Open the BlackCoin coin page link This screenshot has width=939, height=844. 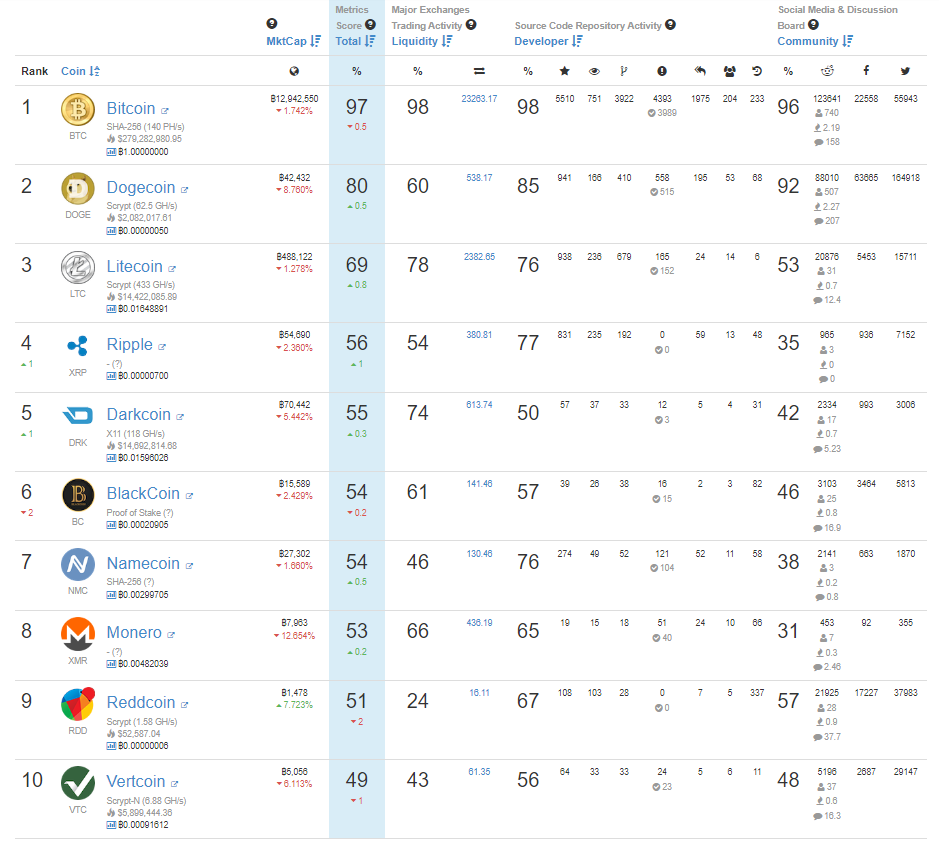click(143, 494)
